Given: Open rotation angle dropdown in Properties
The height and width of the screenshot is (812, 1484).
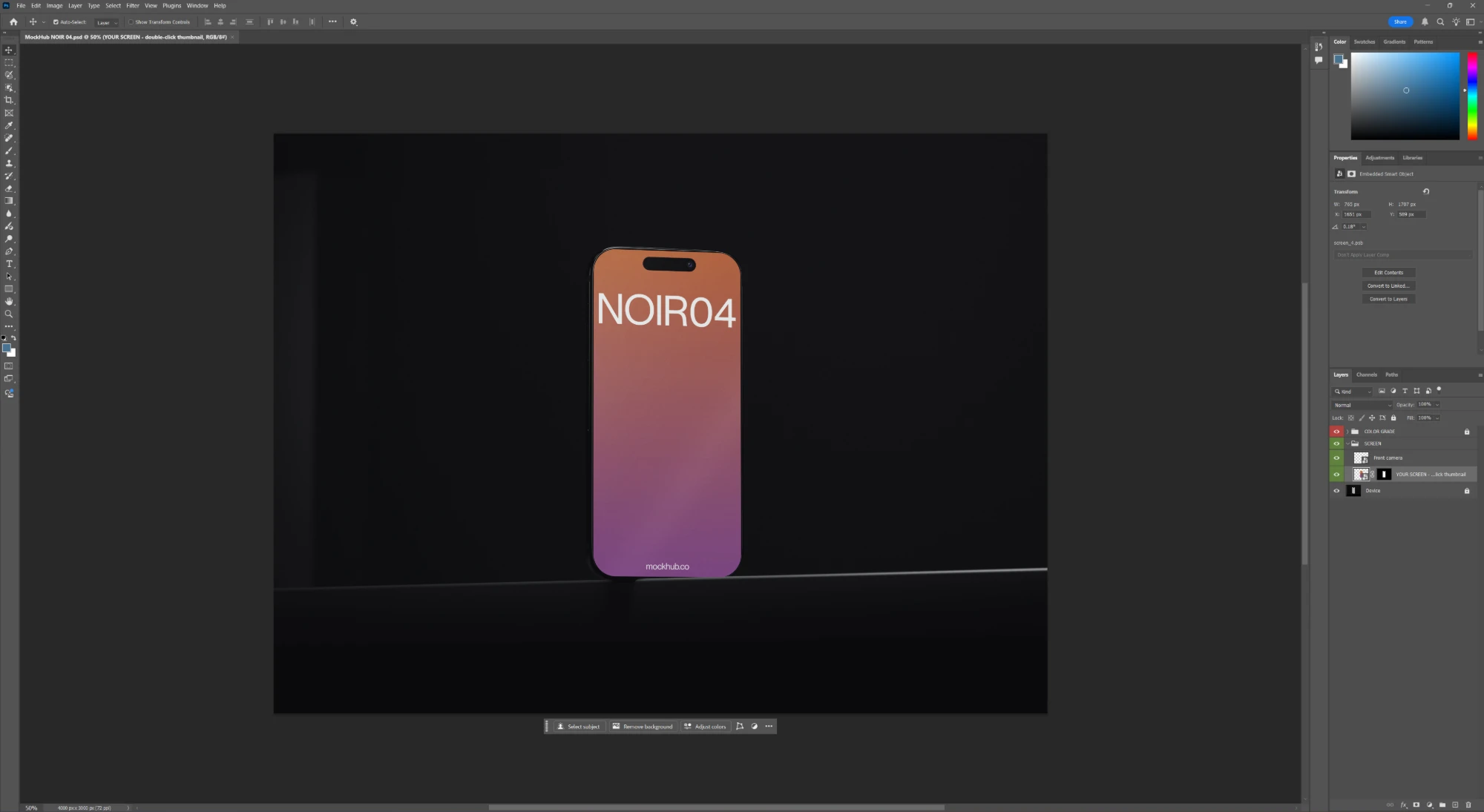Looking at the screenshot, I should pos(1364,227).
